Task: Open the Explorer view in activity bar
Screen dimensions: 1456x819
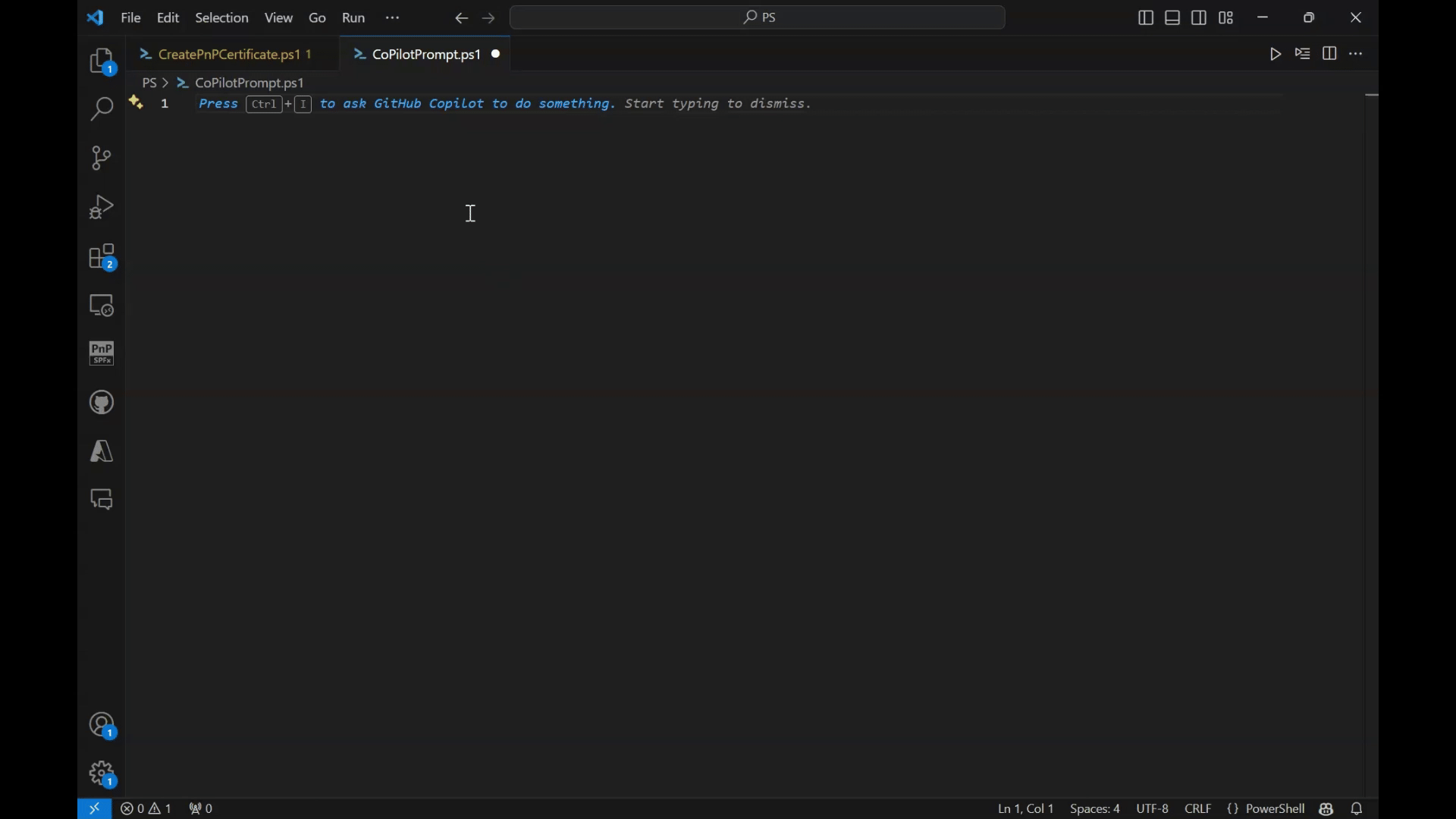Action: coord(102,61)
